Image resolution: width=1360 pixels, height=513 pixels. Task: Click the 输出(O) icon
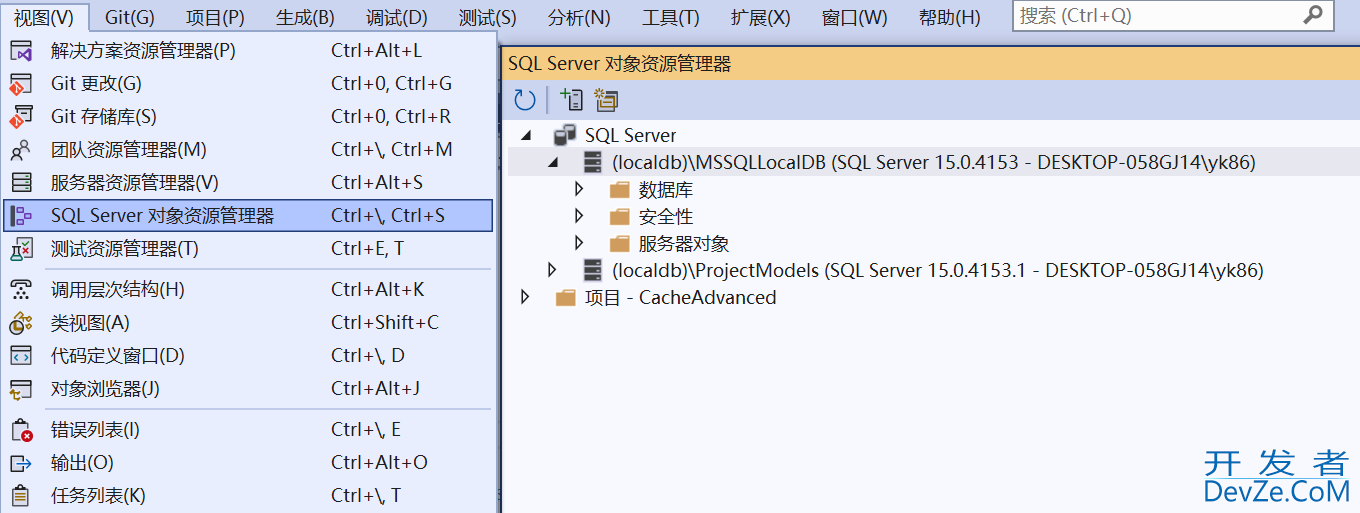click(x=21, y=463)
